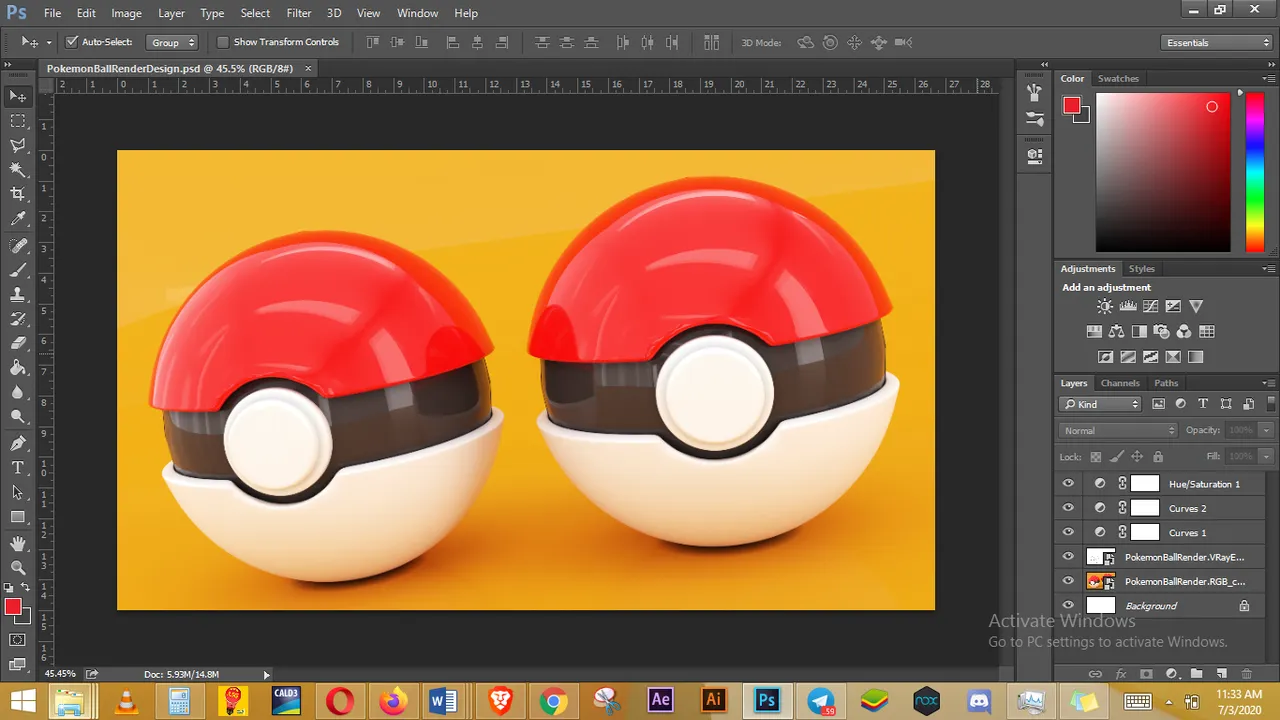1280x720 pixels.
Task: Open the Auto-Select Group dropdown
Action: 172,42
